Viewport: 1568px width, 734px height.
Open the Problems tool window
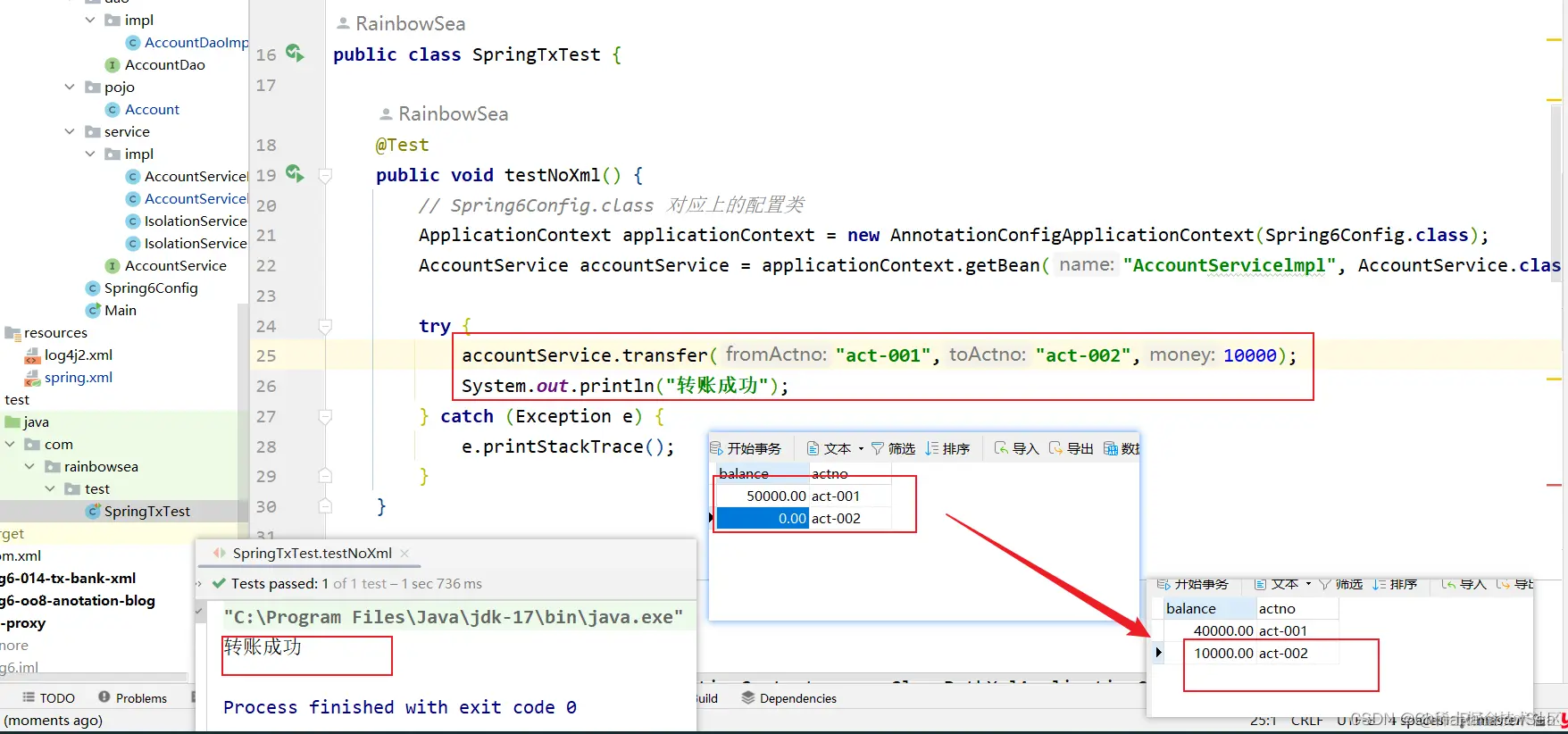click(133, 698)
